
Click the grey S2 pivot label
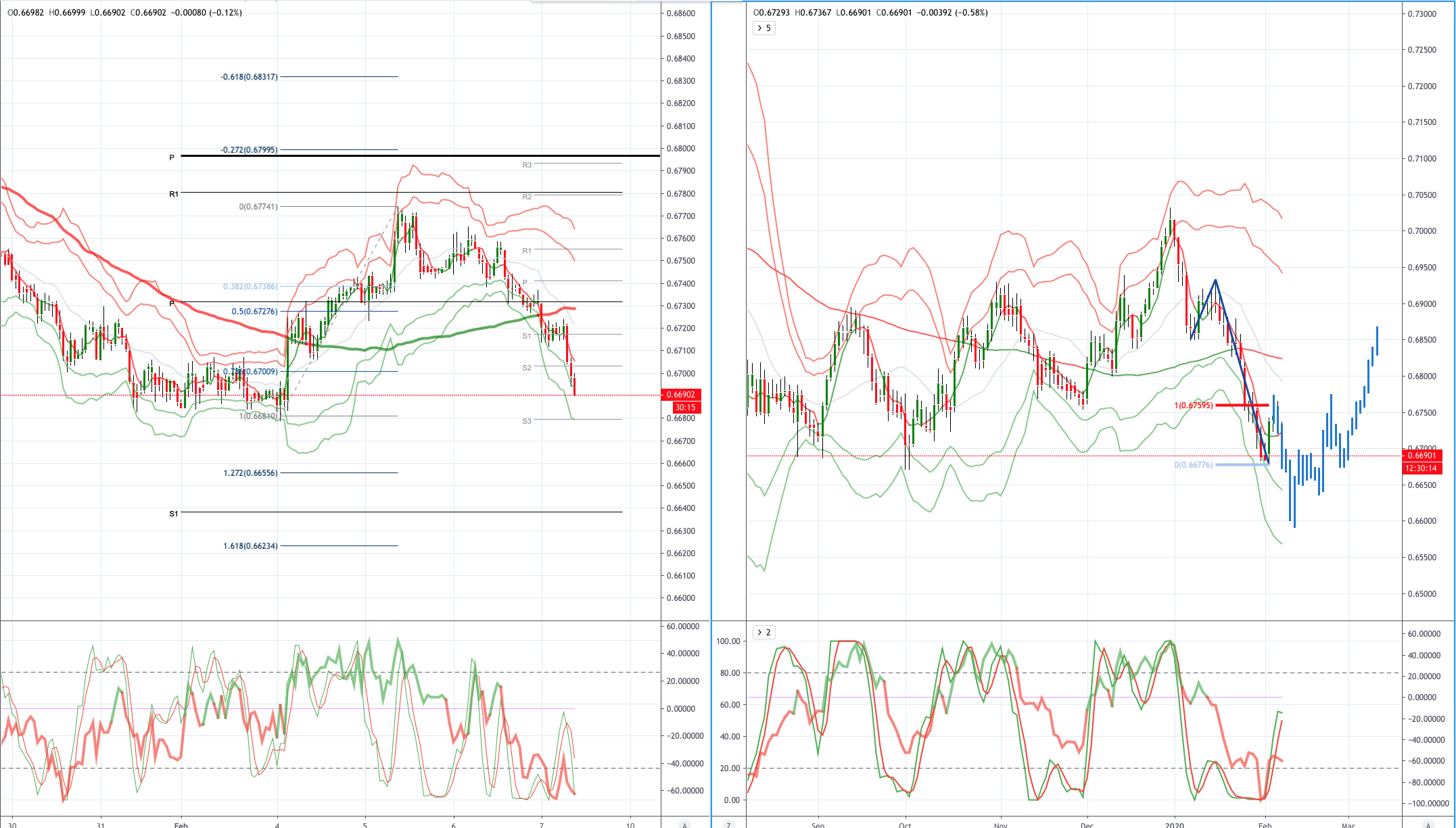click(527, 368)
